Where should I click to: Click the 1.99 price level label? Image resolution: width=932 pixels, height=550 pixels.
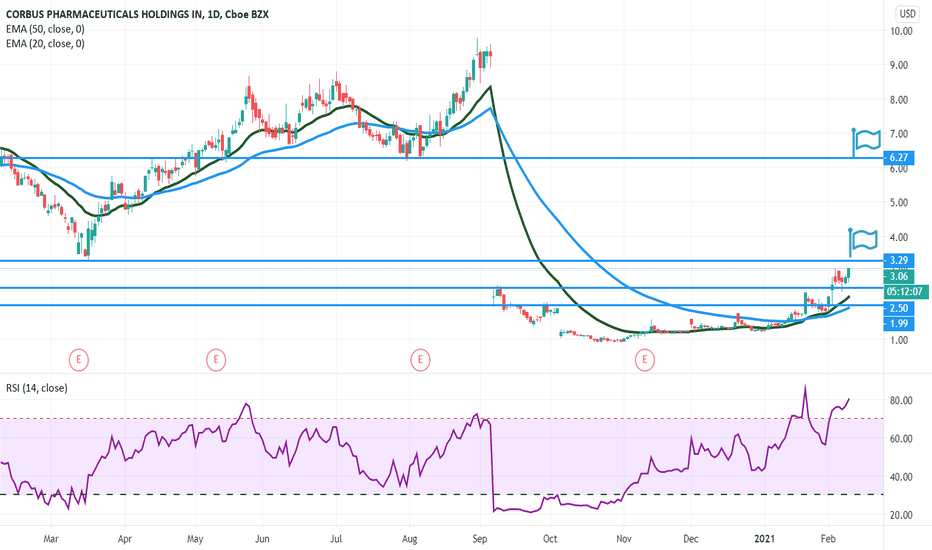[x=899, y=323]
